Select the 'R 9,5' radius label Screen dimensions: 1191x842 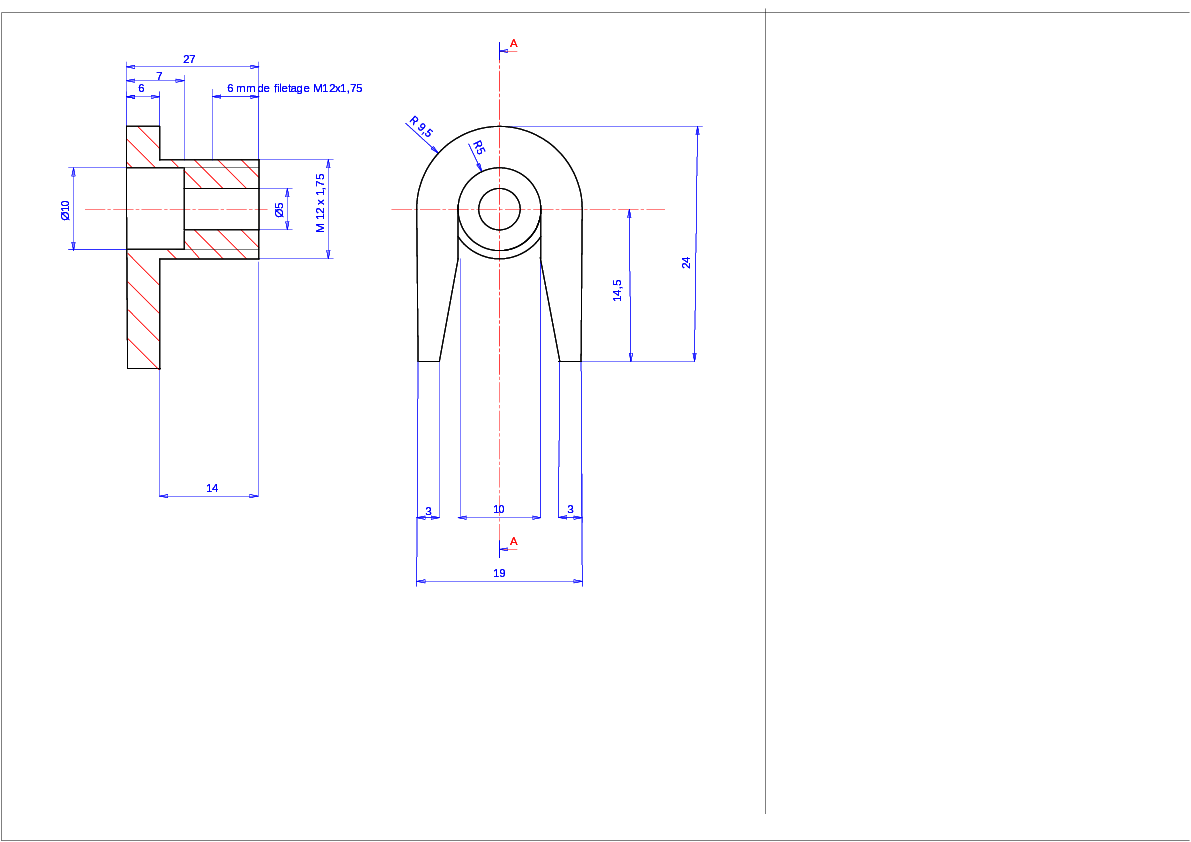(x=421, y=127)
